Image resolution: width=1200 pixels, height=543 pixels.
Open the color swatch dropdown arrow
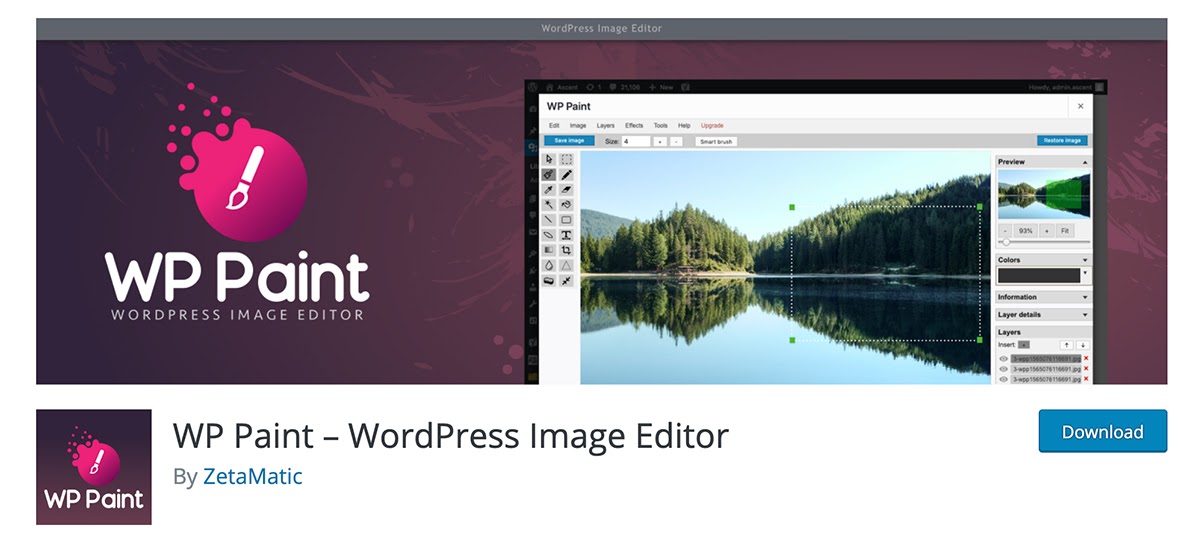point(1085,273)
